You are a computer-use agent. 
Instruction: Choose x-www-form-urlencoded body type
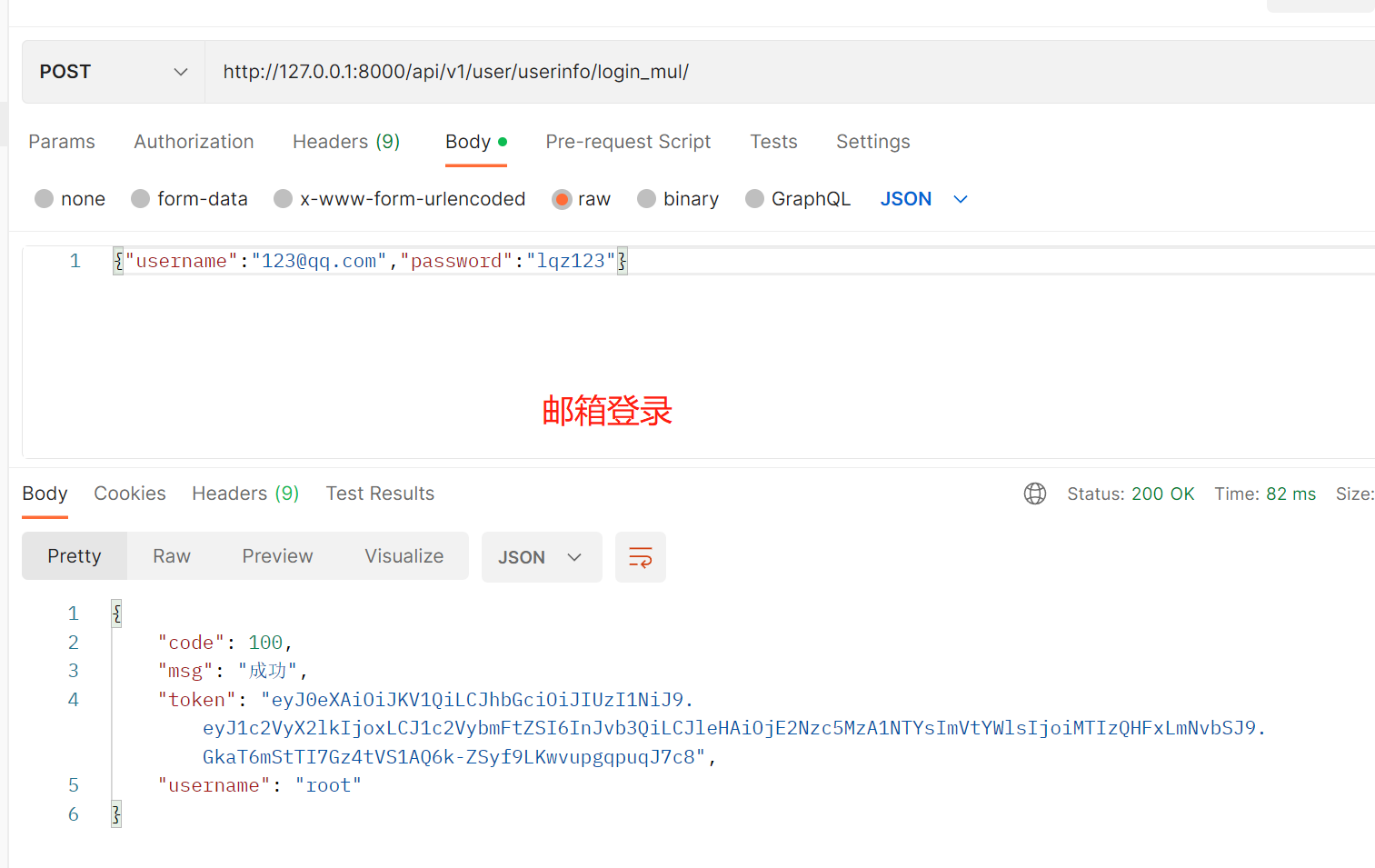284,199
